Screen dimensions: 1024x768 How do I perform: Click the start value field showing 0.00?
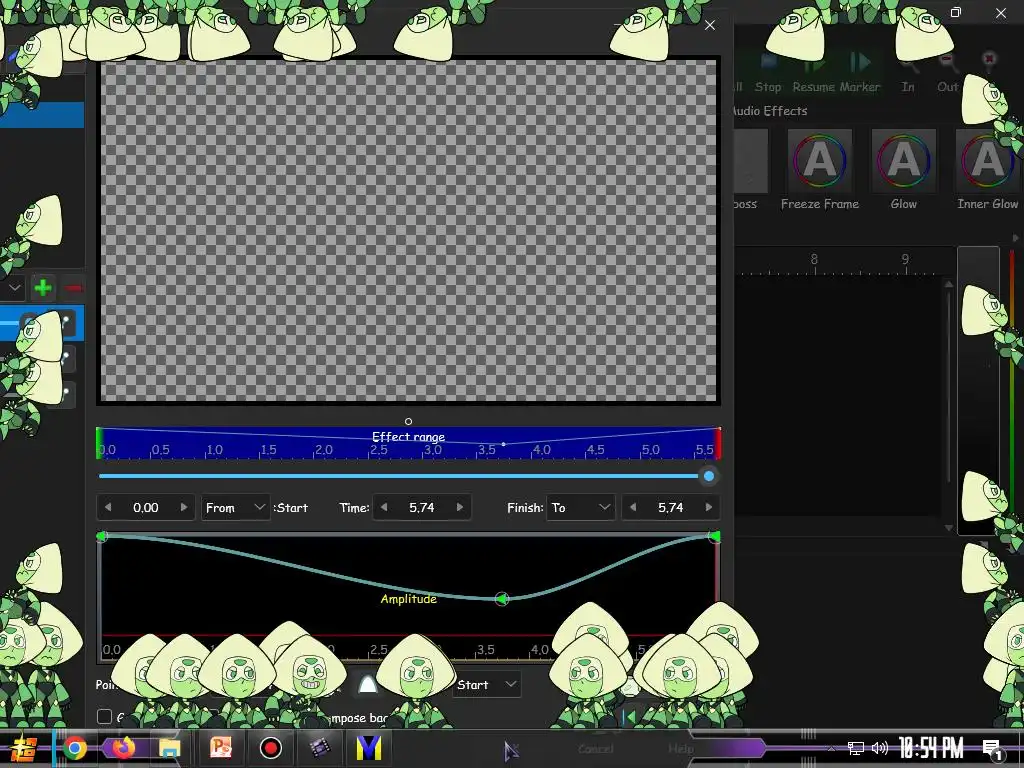click(146, 507)
